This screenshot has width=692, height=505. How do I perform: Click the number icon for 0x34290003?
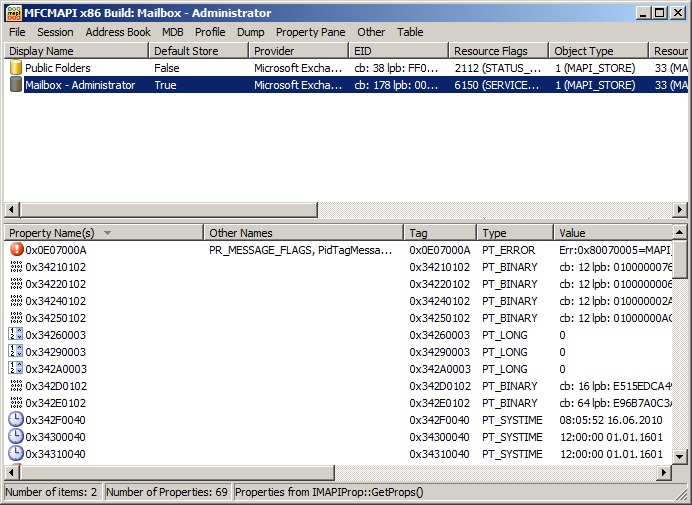click(x=16, y=352)
